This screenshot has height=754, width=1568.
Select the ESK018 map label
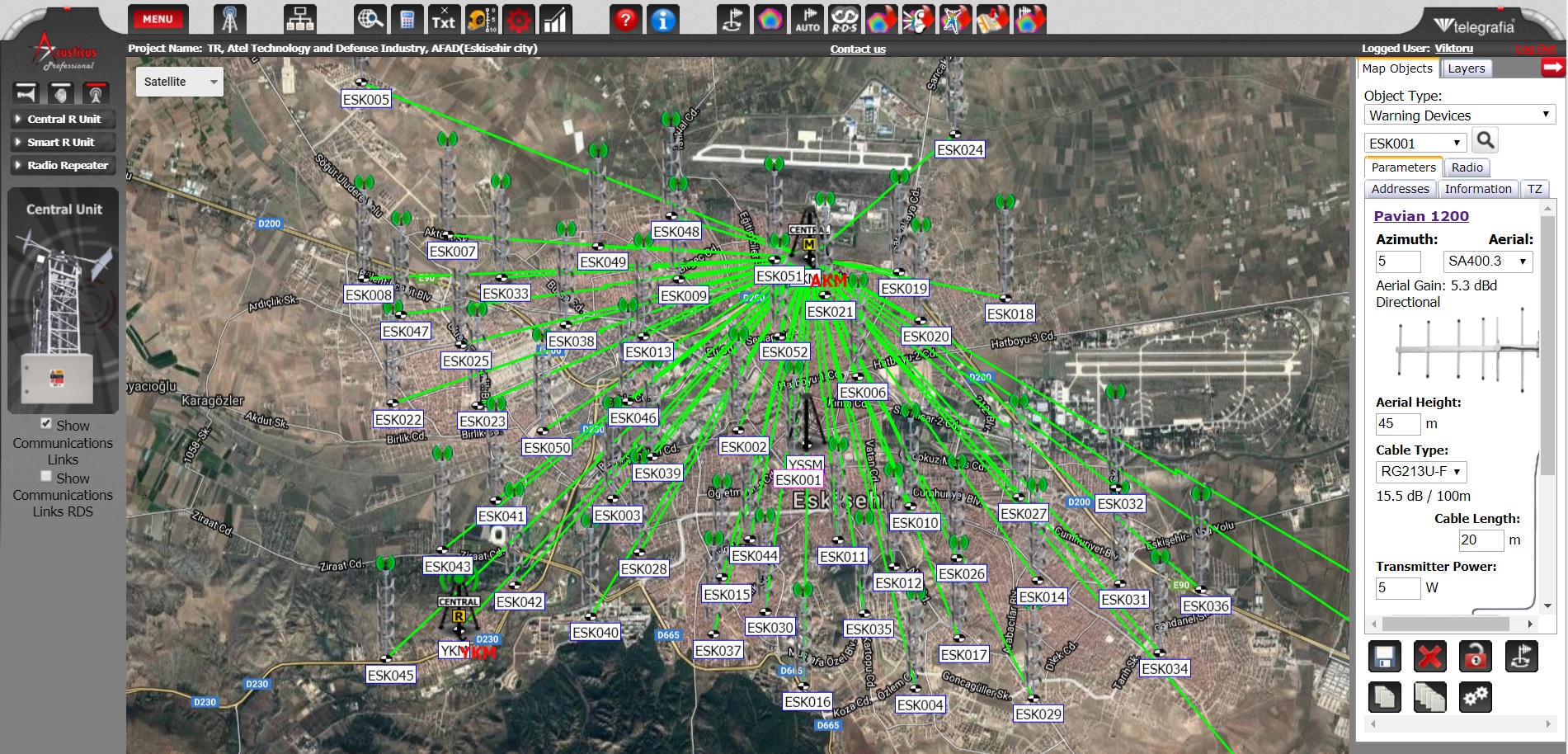pos(1010,314)
